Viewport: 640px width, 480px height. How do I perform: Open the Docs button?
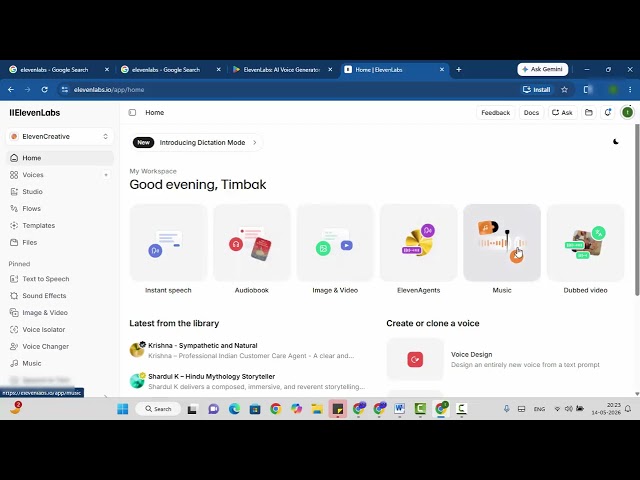click(531, 113)
